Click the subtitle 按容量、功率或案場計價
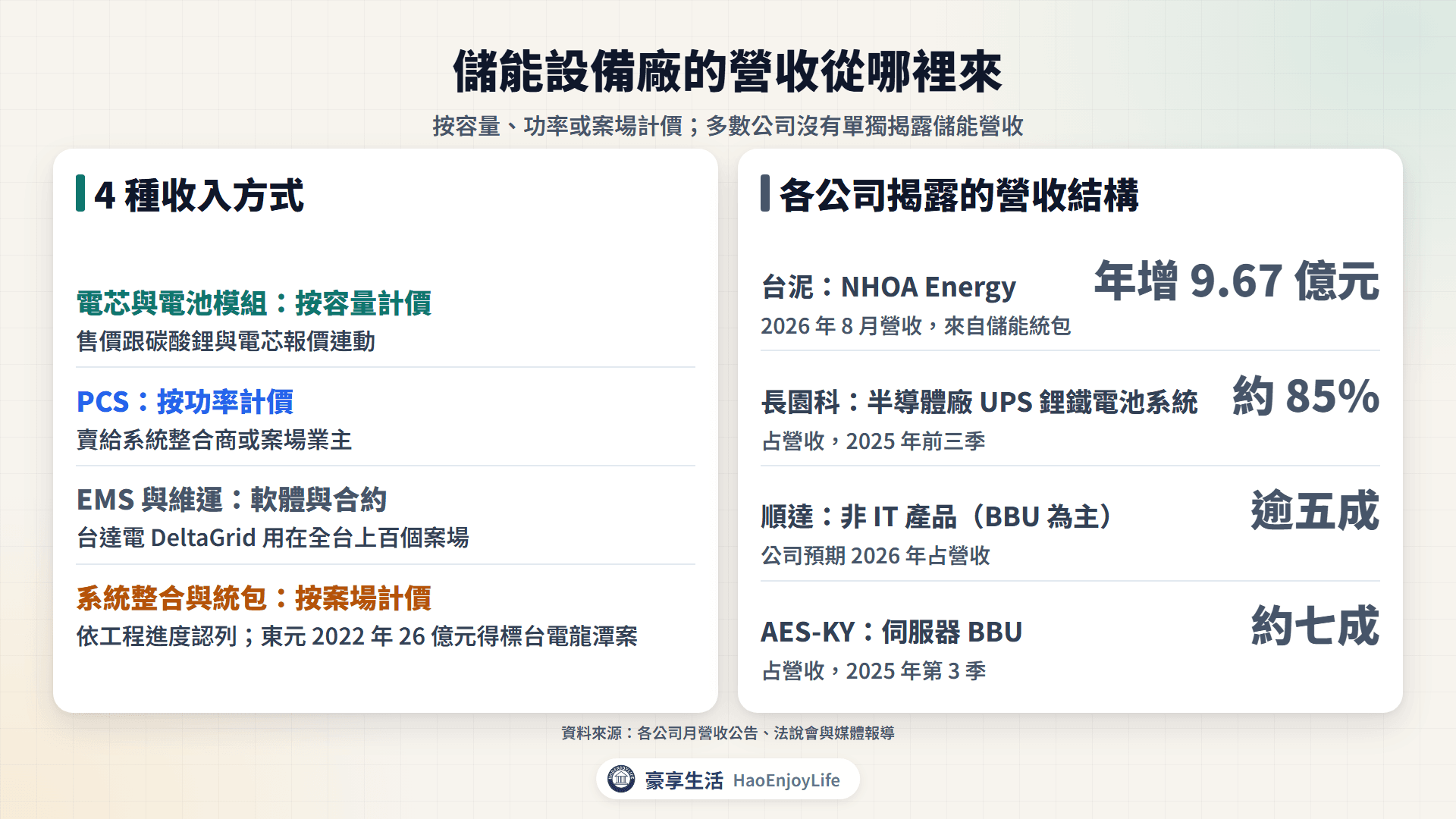The width and height of the screenshot is (1456, 819). (x=557, y=126)
